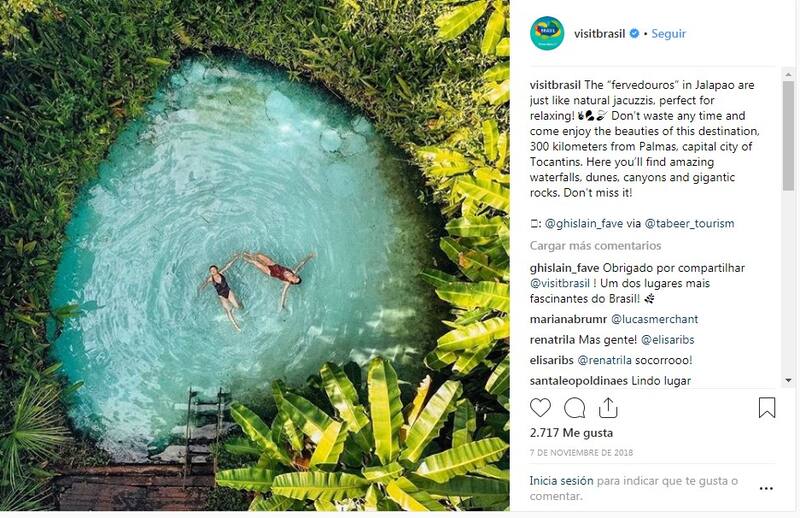Open the @tabeer_tourism mention link
Screen dimensions: 800x518
pos(689,224)
